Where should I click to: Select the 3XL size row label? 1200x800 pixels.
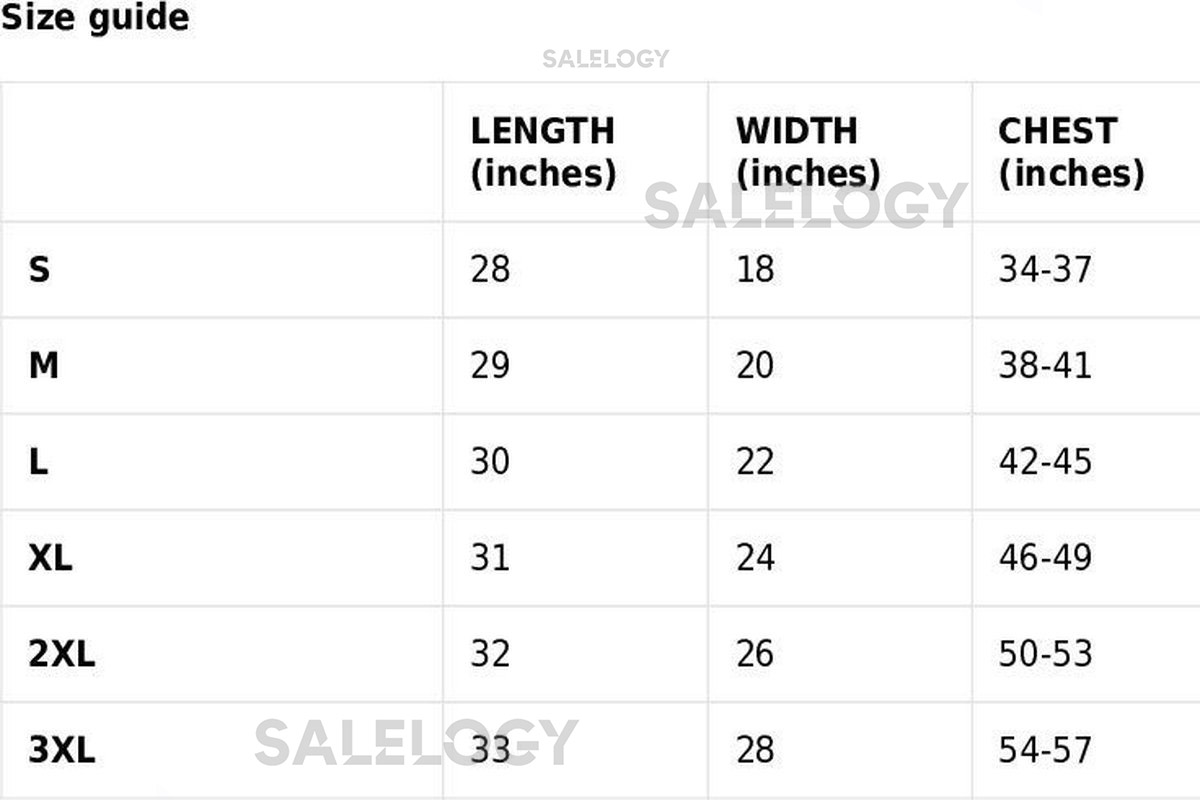[62, 750]
